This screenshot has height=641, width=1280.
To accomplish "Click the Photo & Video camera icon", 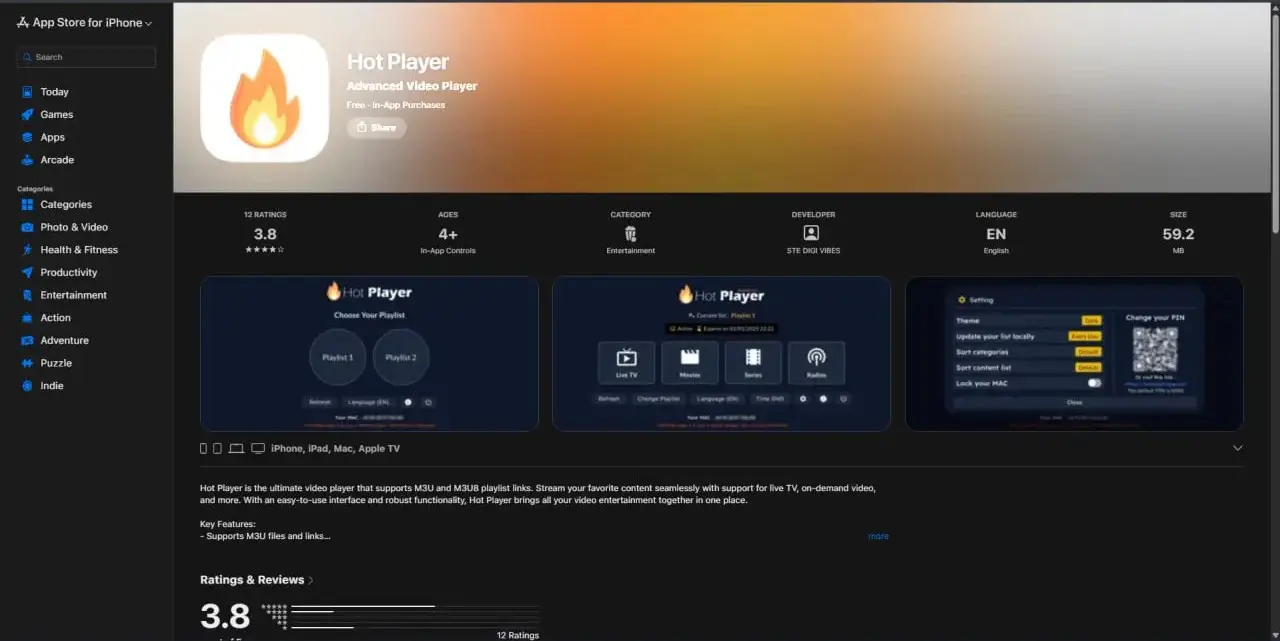I will pyautogui.click(x=27, y=227).
